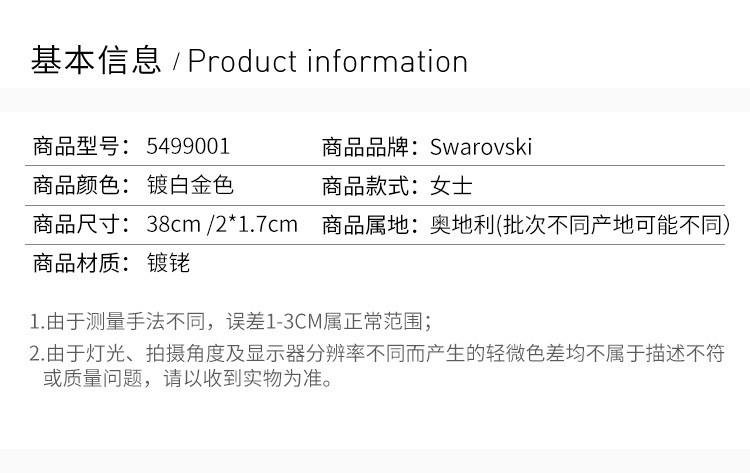Click the Swarovski brand name
Image resolution: width=750 pixels, height=473 pixels.
pyautogui.click(x=481, y=147)
